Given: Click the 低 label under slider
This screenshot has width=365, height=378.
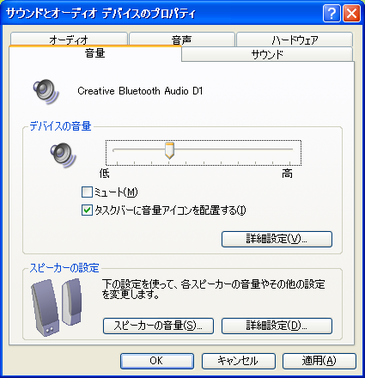Looking at the screenshot, I should (104, 173).
